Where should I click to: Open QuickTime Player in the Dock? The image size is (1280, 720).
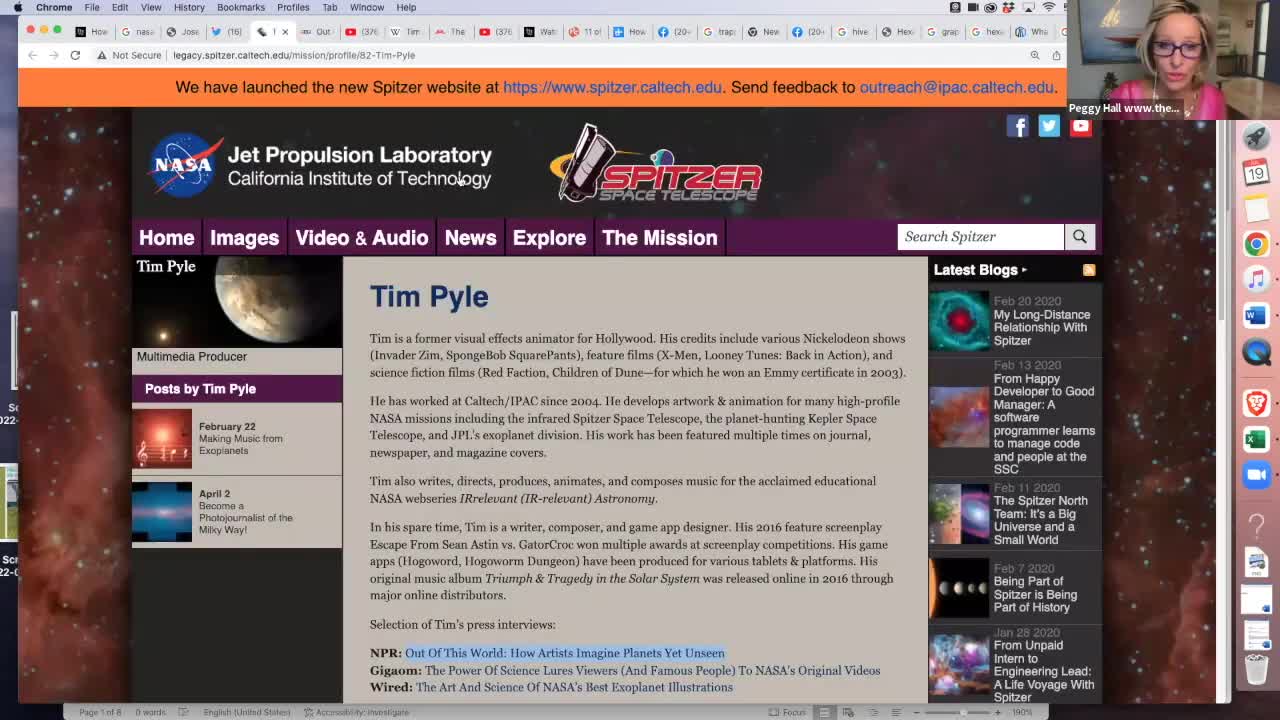click(x=1256, y=352)
